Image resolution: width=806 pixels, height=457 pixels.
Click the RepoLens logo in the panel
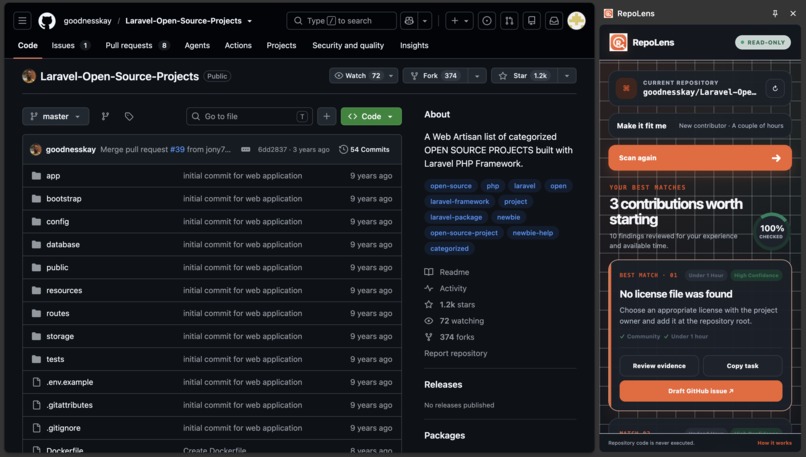(618, 42)
